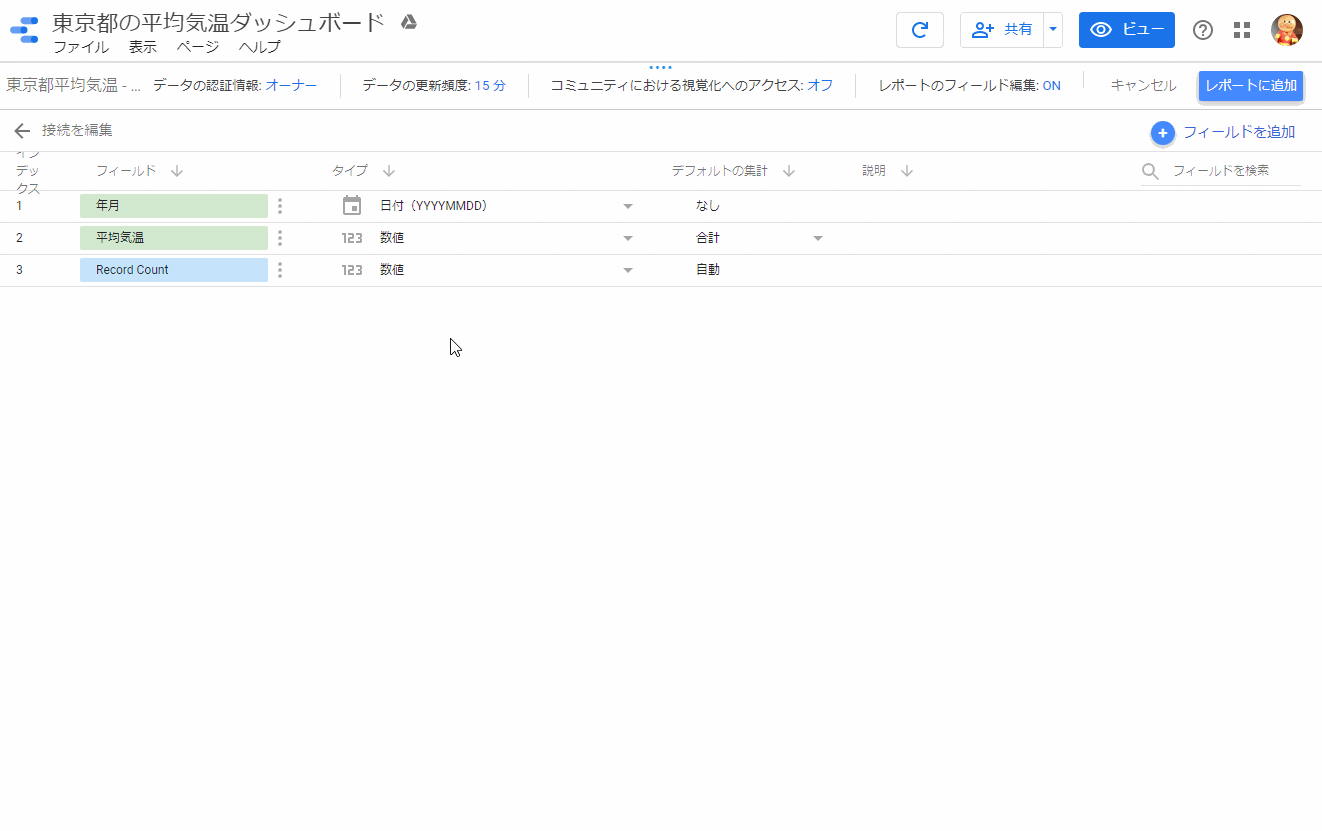
Task: Click the 123 numeric type icon for 平均気温
Action: point(351,237)
